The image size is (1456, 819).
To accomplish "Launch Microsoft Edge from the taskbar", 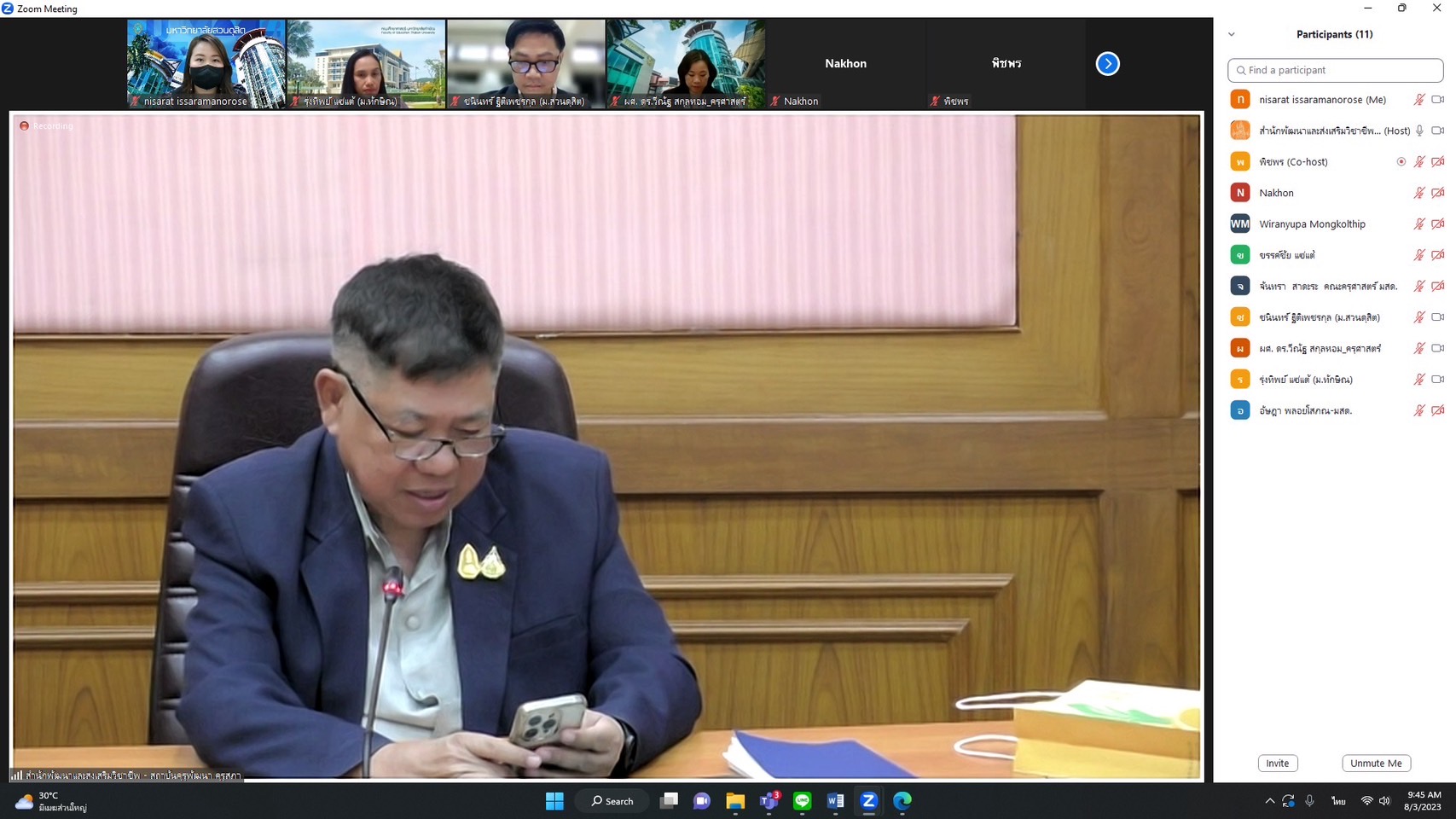I will [x=902, y=801].
